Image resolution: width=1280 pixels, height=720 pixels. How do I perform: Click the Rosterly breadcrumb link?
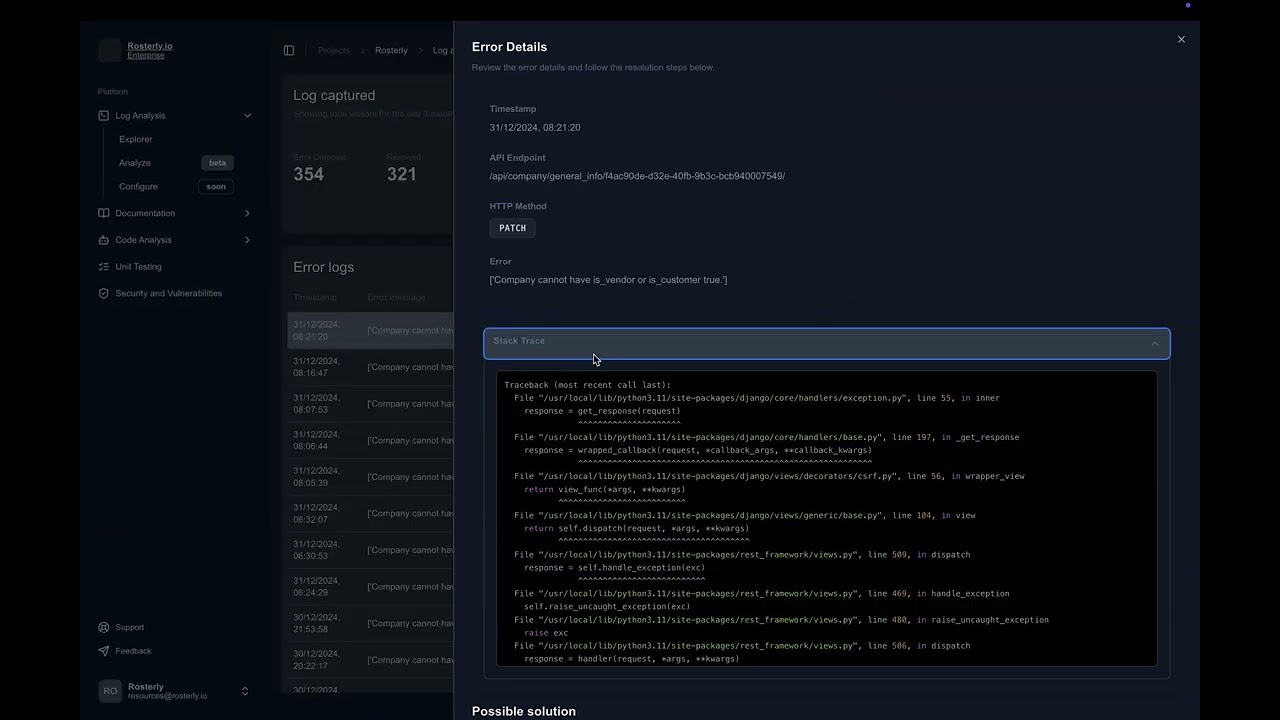[391, 50]
